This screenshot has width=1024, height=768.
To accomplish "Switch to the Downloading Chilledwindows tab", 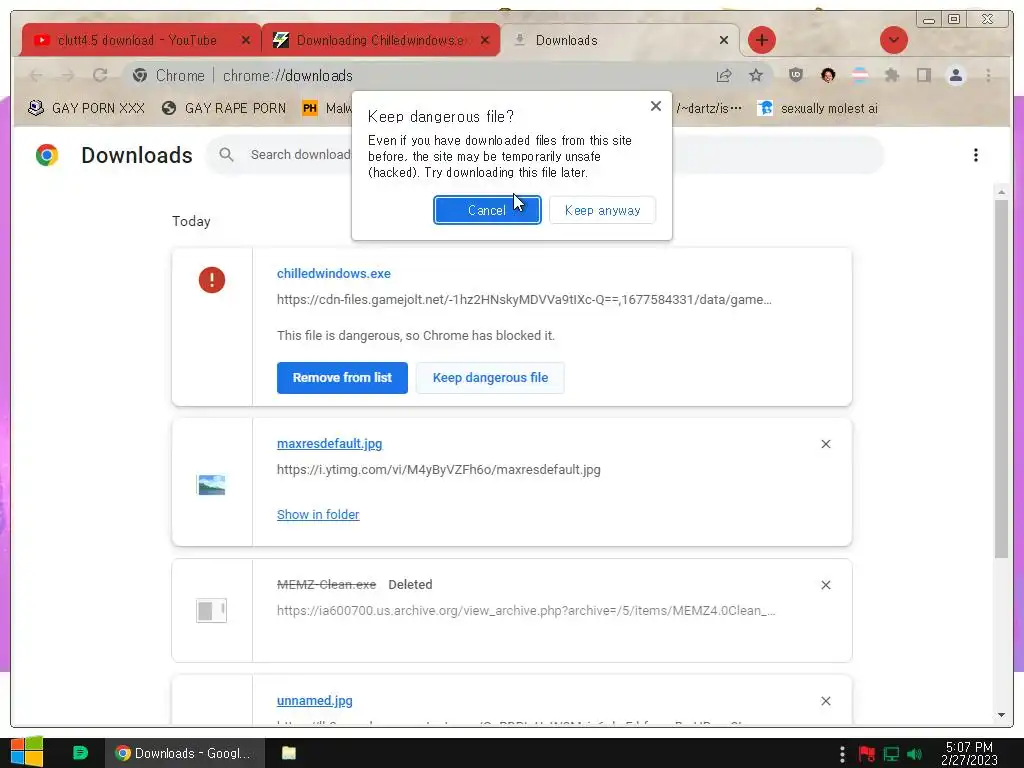I will coord(381,40).
